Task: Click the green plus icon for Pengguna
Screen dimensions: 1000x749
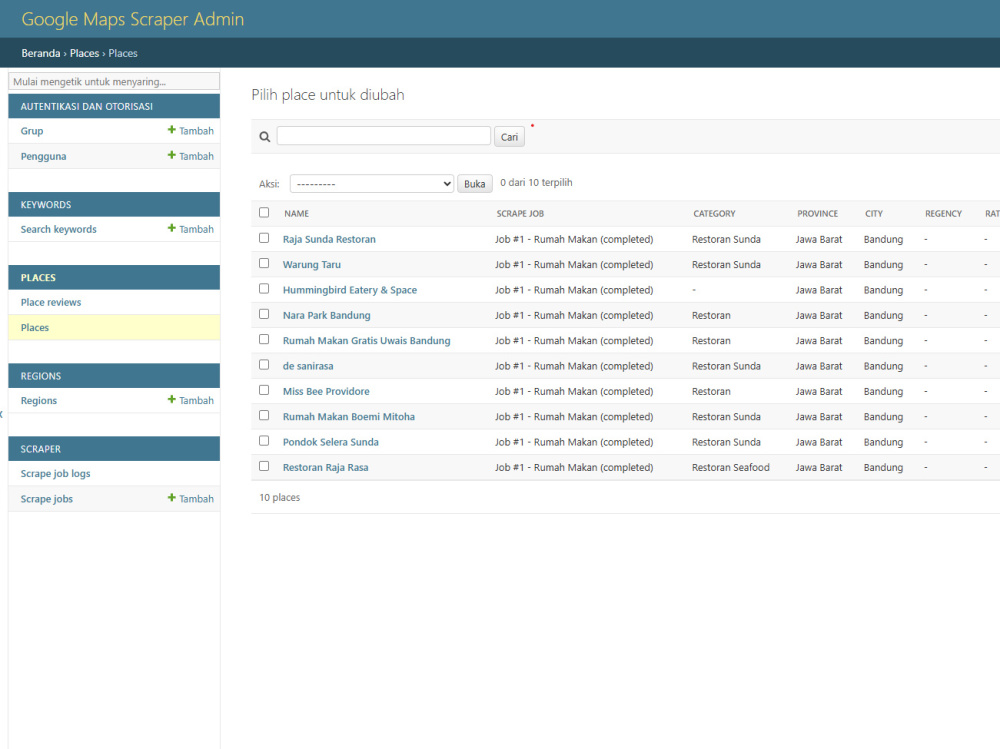Action: [x=172, y=155]
